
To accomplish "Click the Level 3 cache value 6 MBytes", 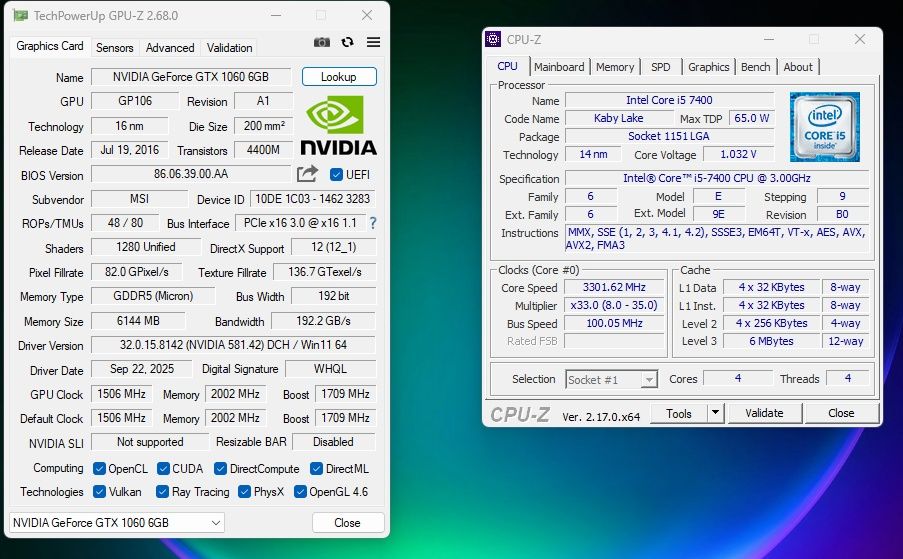I will click(771, 341).
